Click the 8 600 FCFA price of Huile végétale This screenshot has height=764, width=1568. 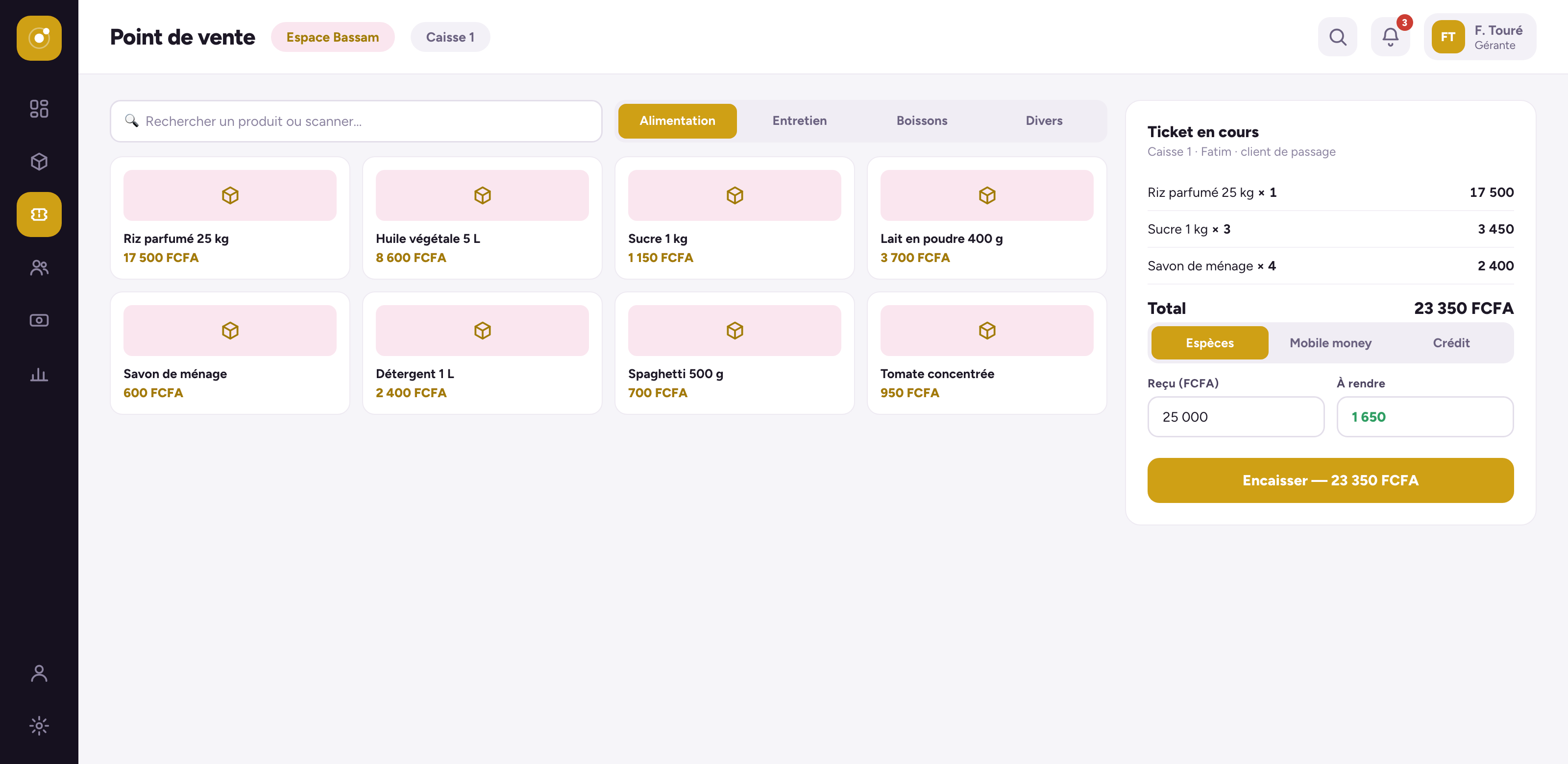411,258
